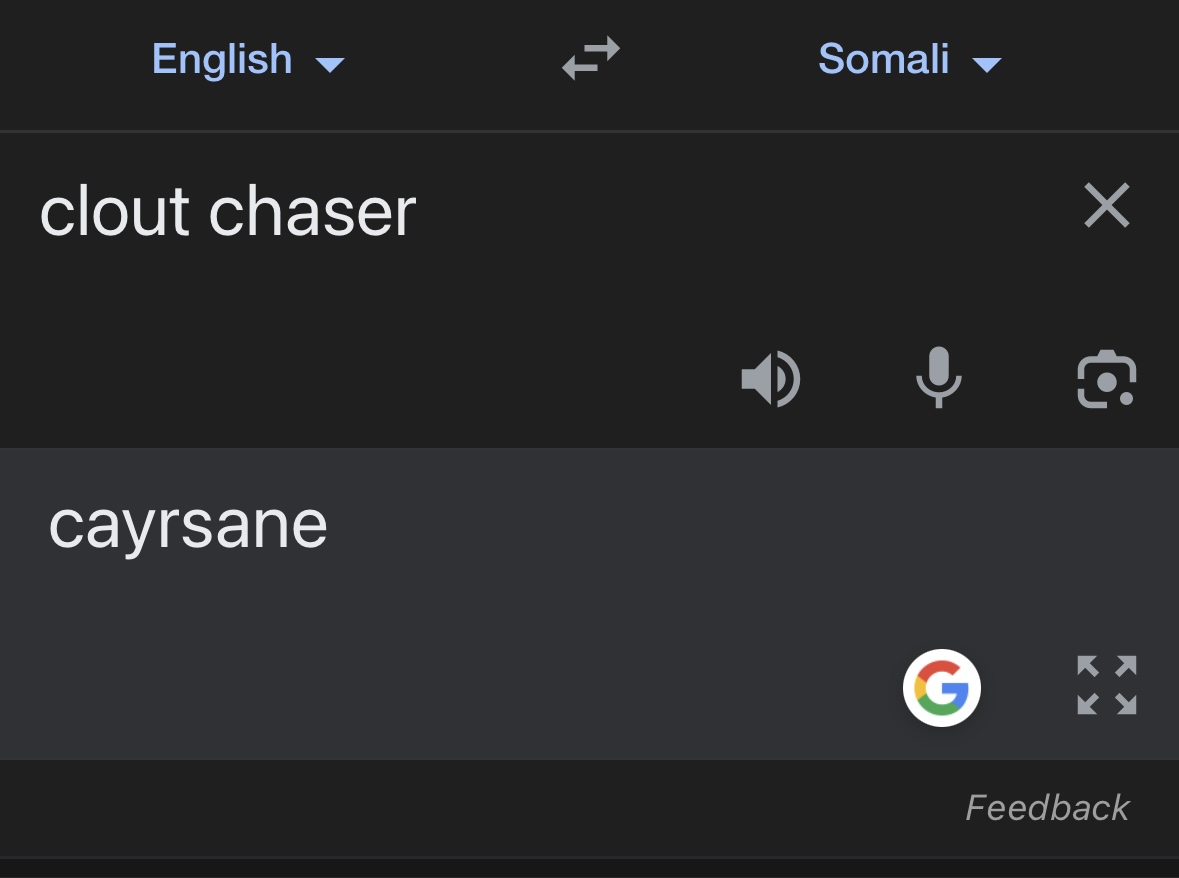Select the English source language label
This screenshot has height=878, width=1179.
pos(222,59)
